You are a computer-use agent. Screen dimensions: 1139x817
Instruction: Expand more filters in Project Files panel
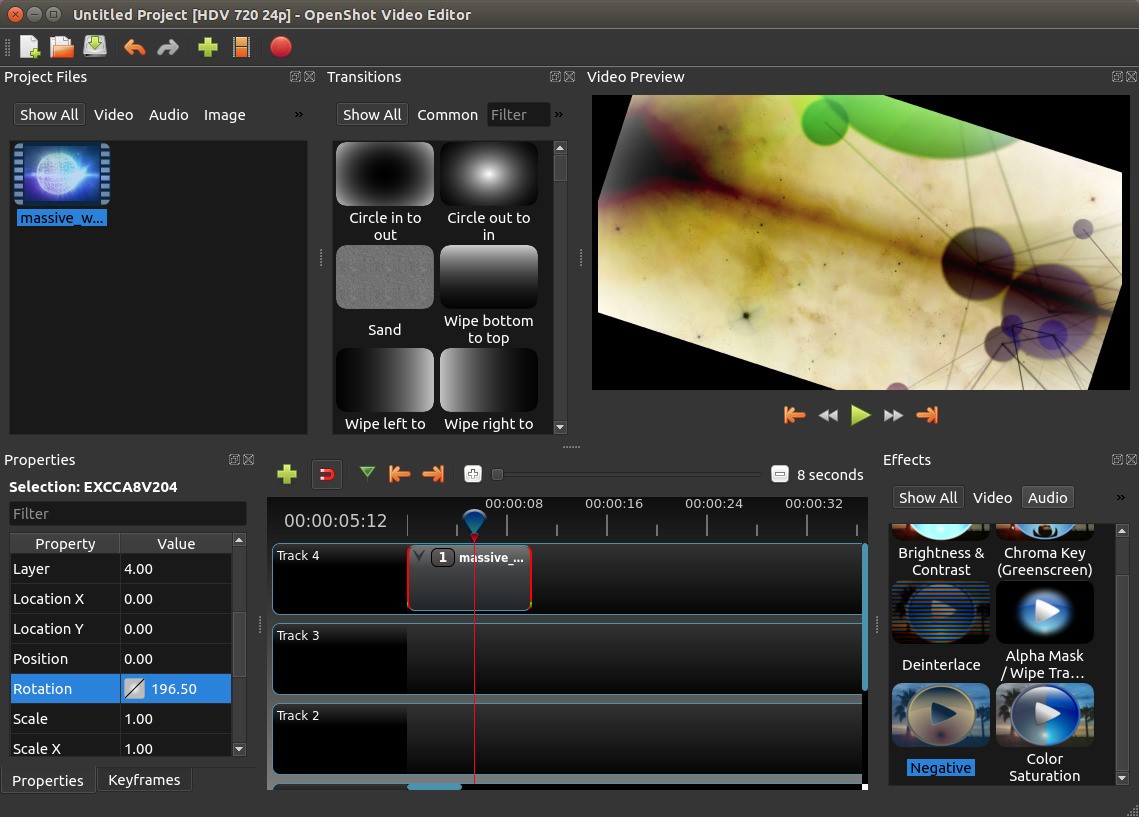298,115
